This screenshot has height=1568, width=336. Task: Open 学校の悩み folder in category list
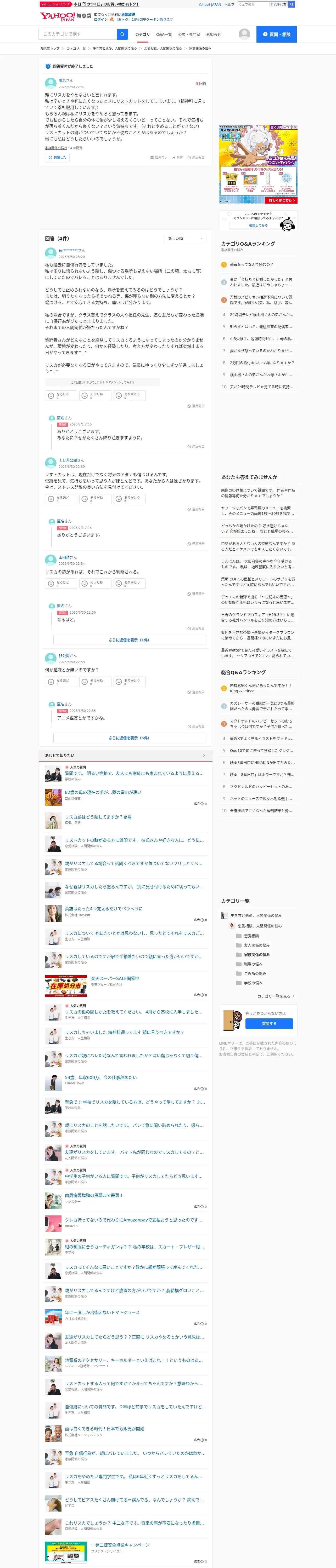point(249,983)
